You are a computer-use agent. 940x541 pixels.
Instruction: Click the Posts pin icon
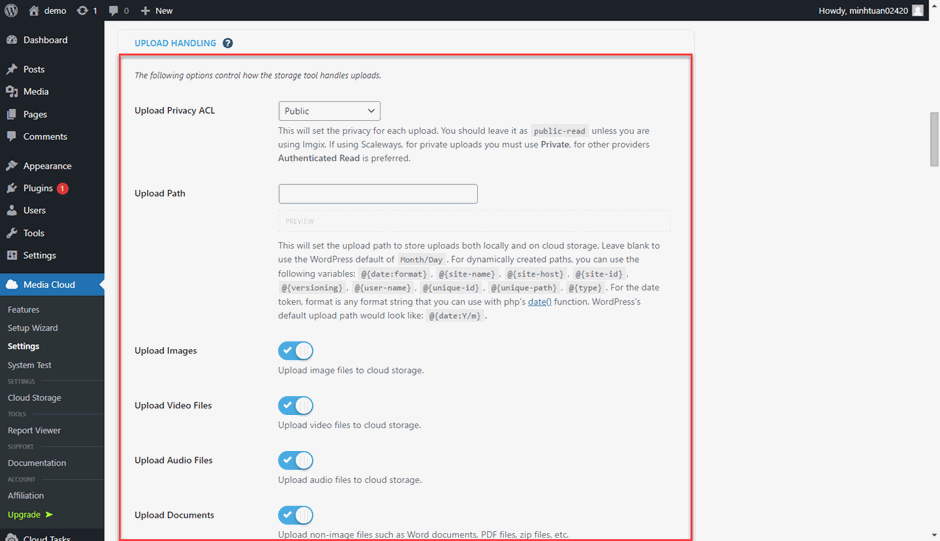pyautogui.click(x=12, y=69)
